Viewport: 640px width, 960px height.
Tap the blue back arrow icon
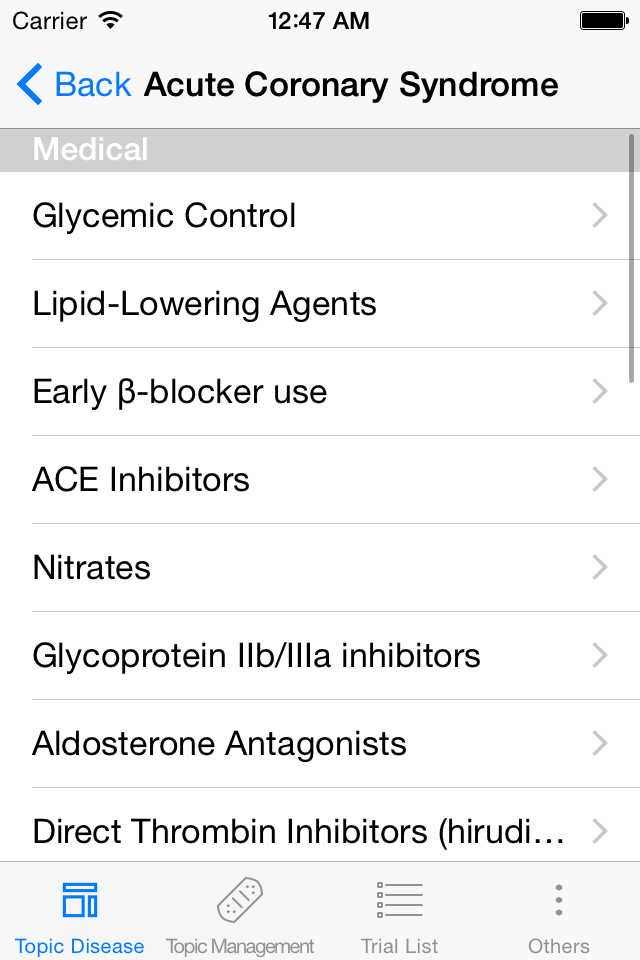(x=29, y=84)
